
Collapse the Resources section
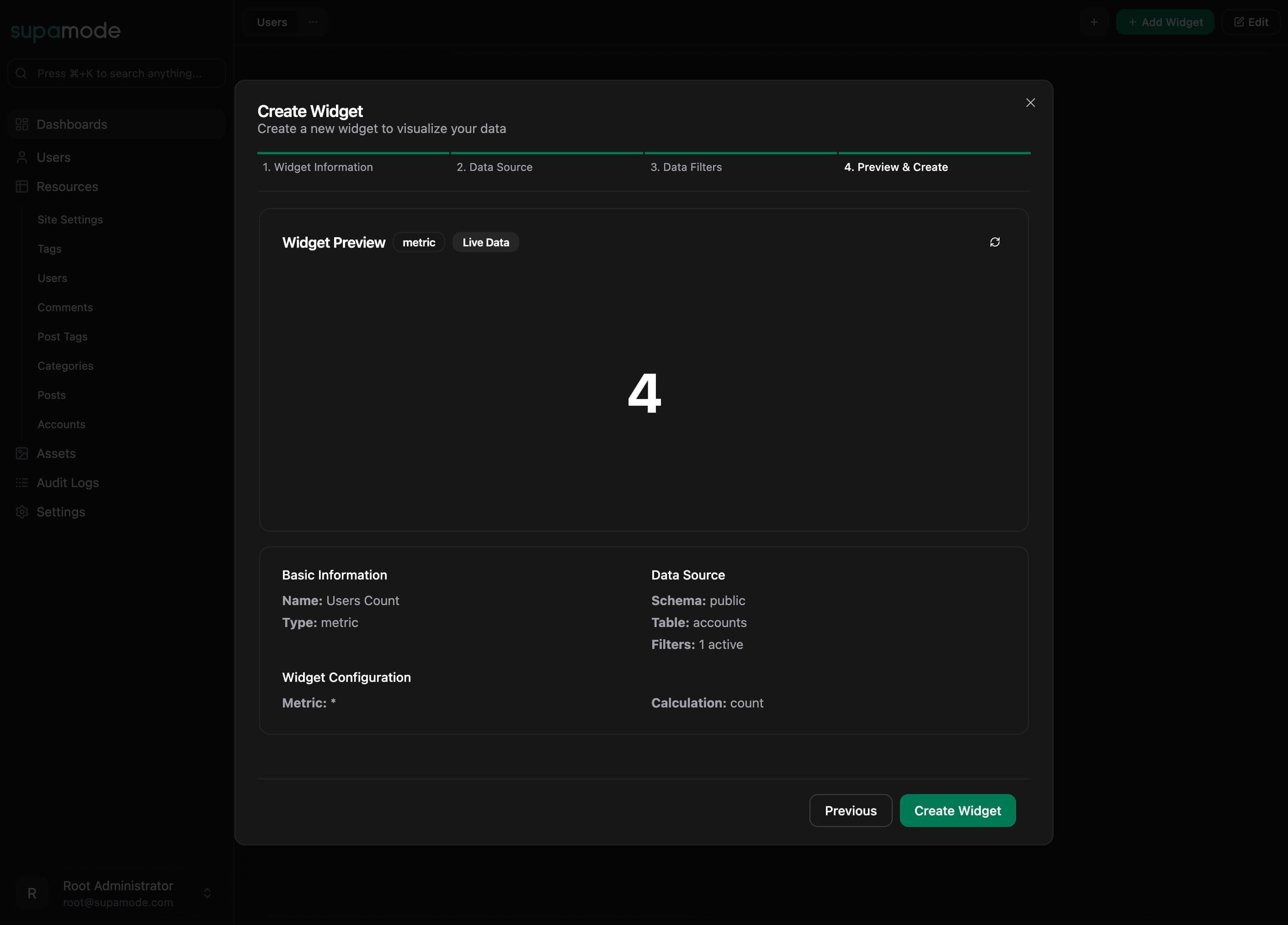click(67, 186)
